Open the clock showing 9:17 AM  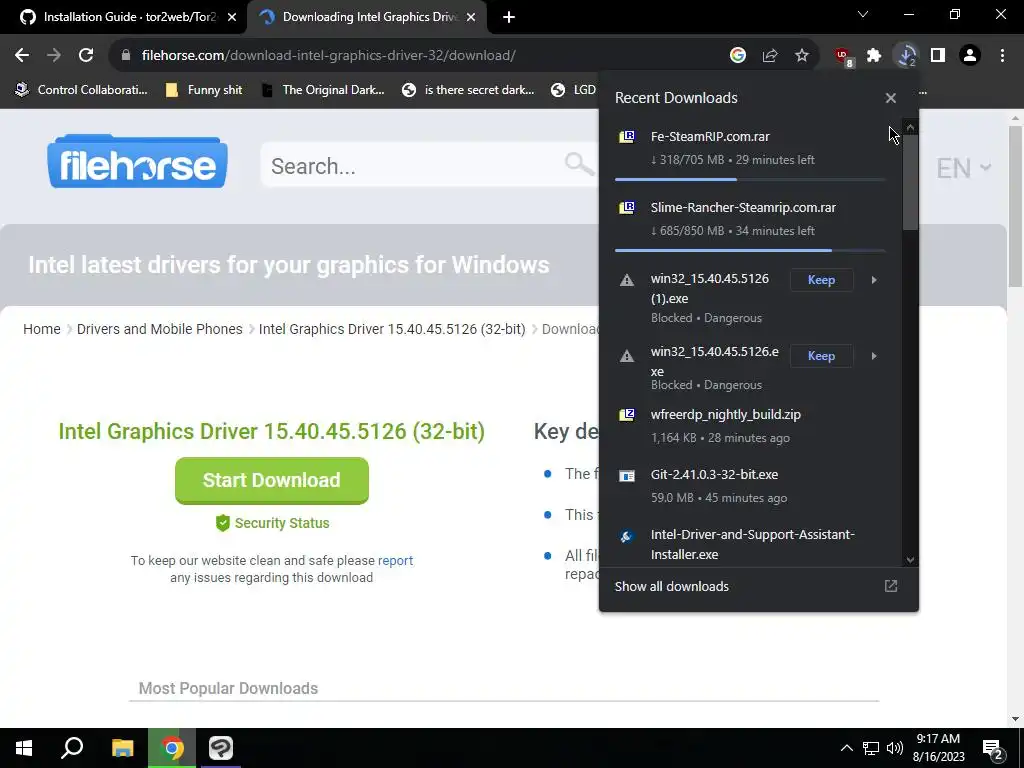tap(938, 748)
